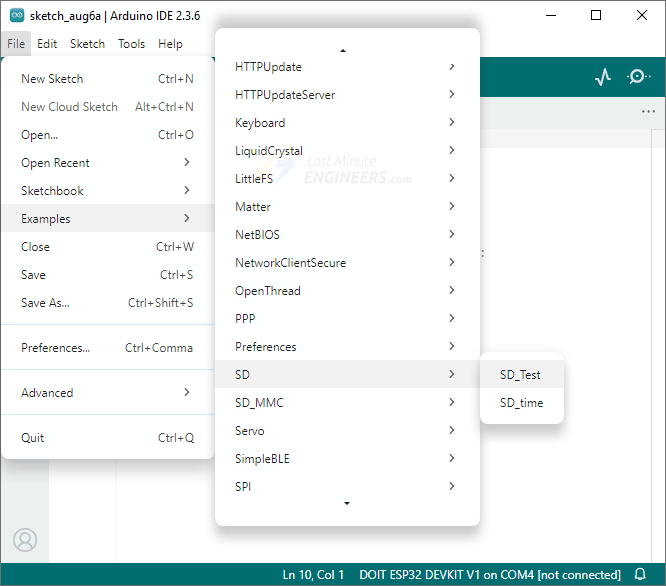Expand SPI examples
Screen dimensions: 666x586
[x=347, y=487]
